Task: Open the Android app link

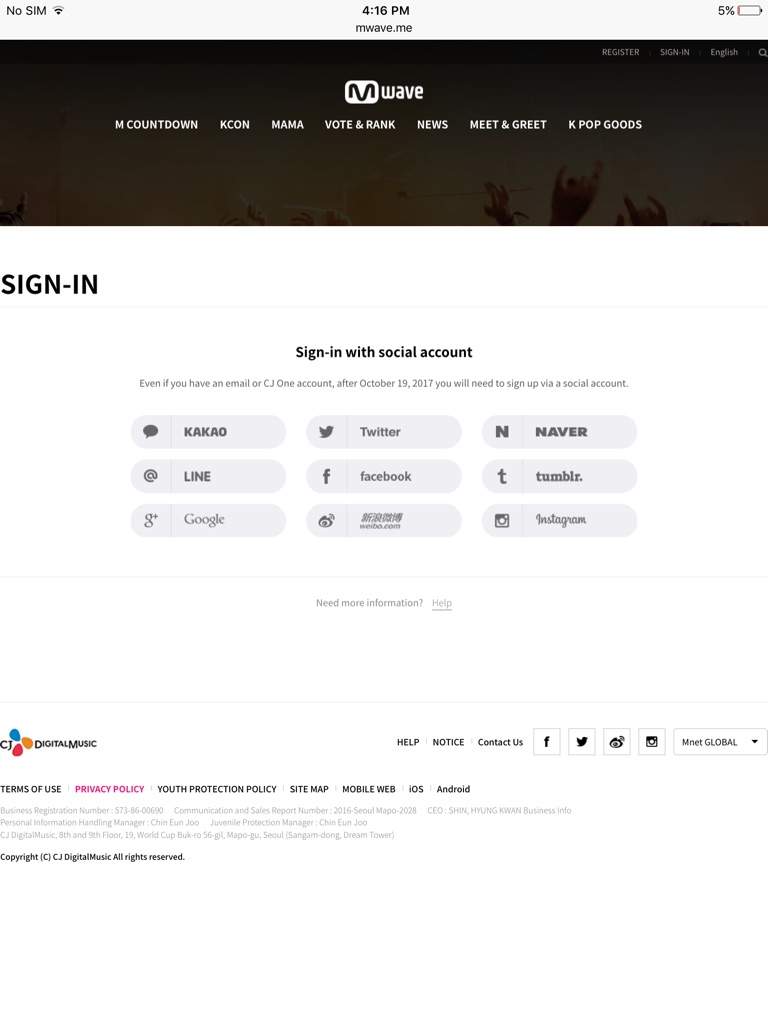Action: pos(453,789)
